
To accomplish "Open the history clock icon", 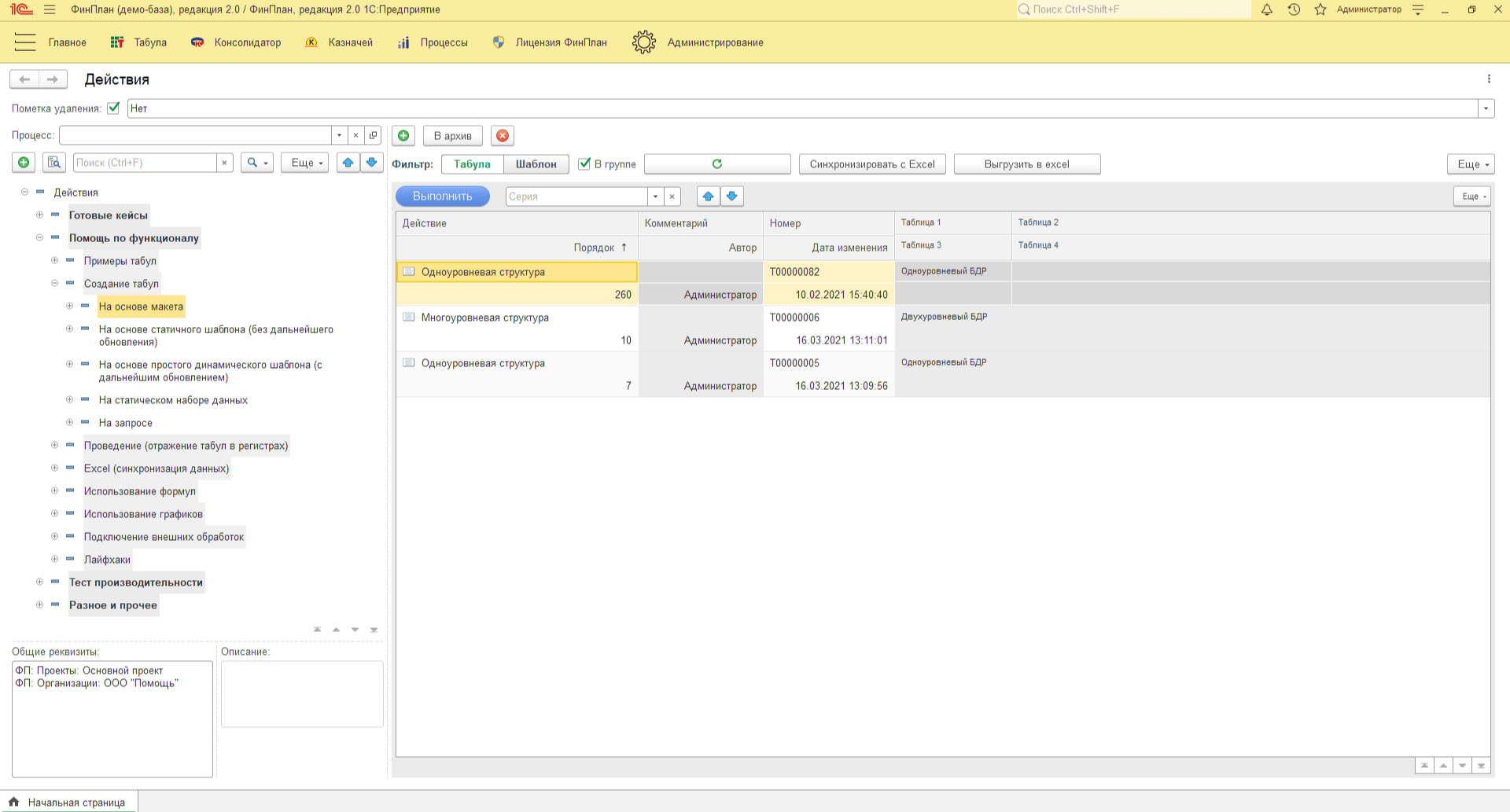I will coord(1294,9).
